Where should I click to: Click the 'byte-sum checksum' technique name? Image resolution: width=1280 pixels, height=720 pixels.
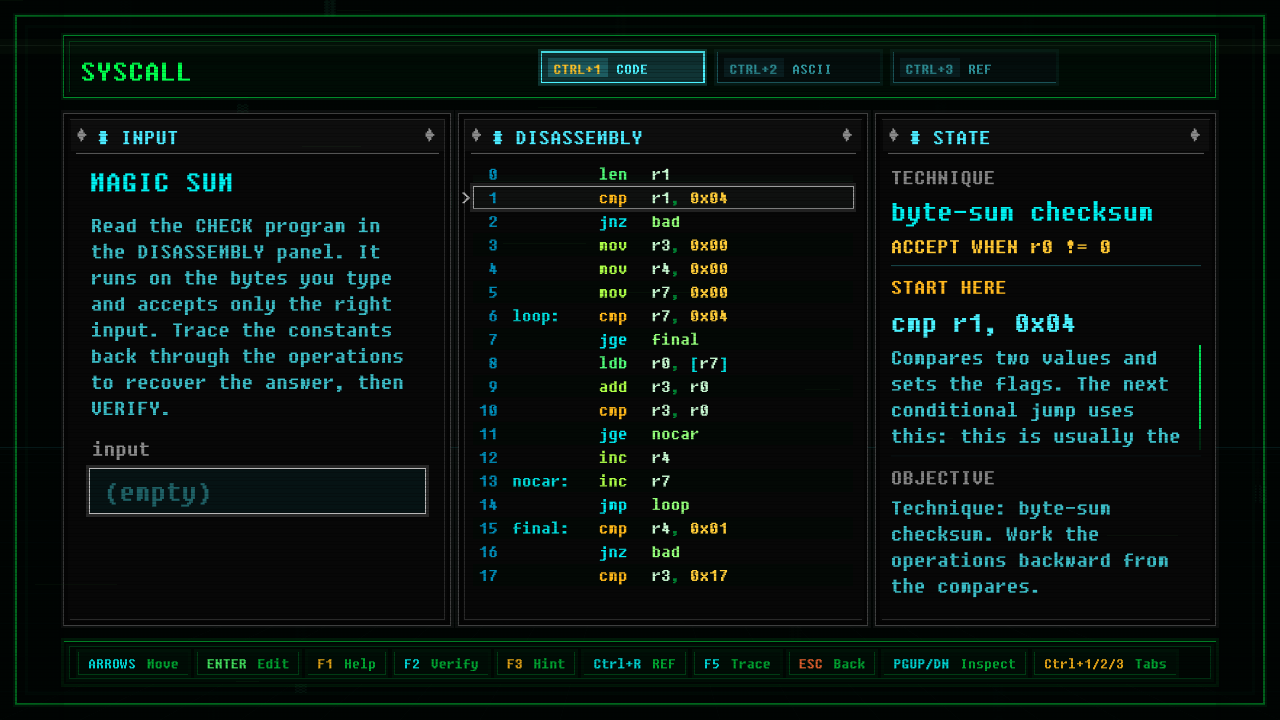(x=1022, y=212)
